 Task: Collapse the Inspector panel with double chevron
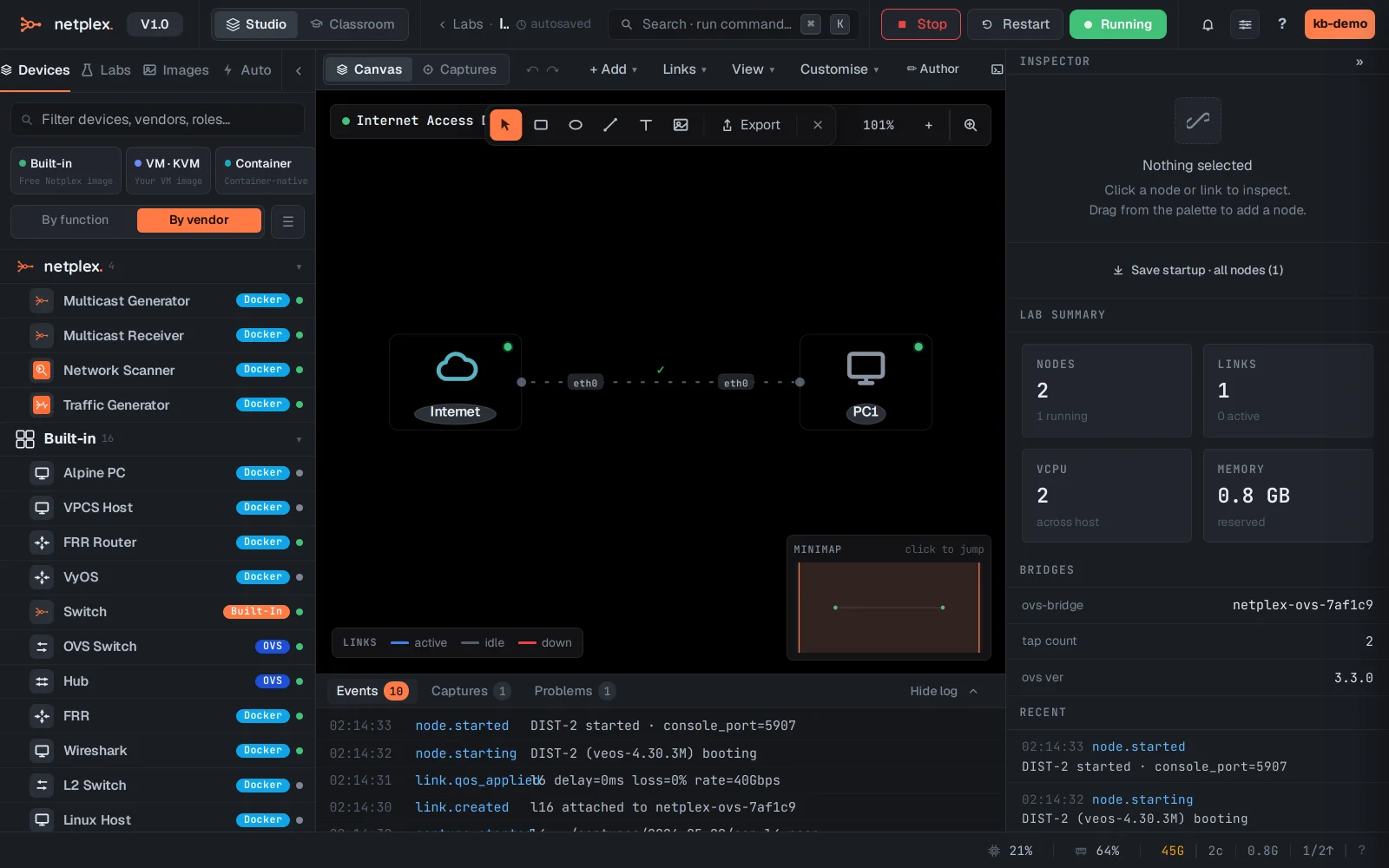pyautogui.click(x=1359, y=62)
